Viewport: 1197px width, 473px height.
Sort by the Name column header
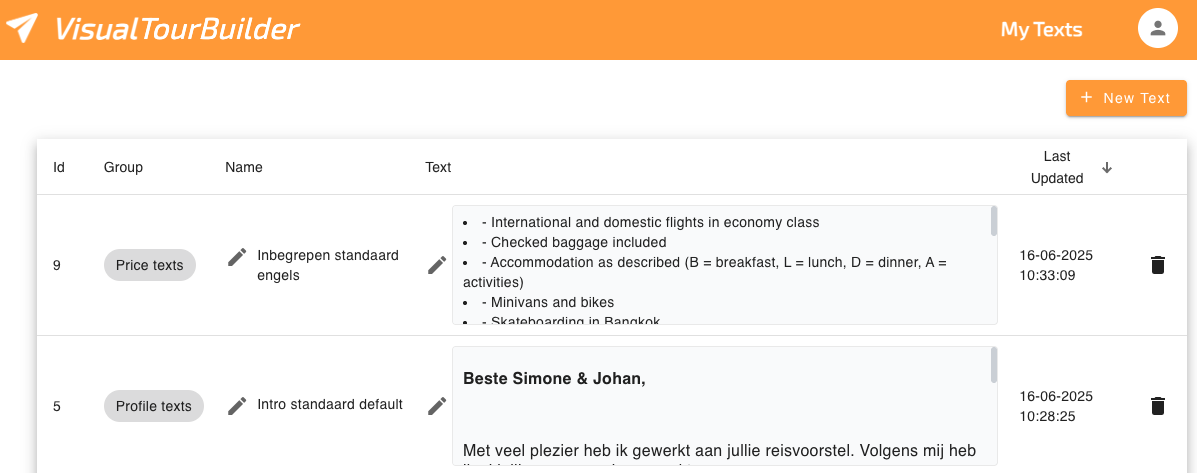pyautogui.click(x=244, y=167)
